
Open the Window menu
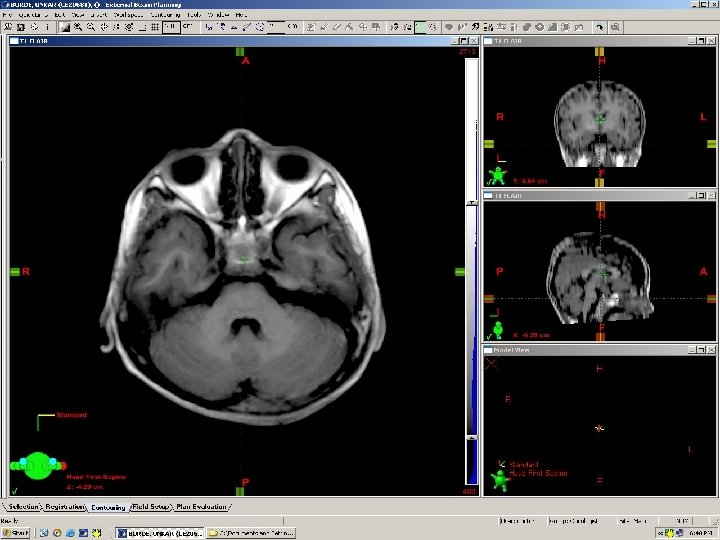[x=218, y=15]
